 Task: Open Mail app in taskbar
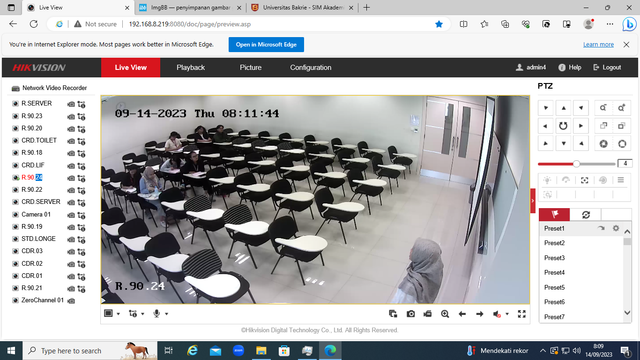(216, 351)
